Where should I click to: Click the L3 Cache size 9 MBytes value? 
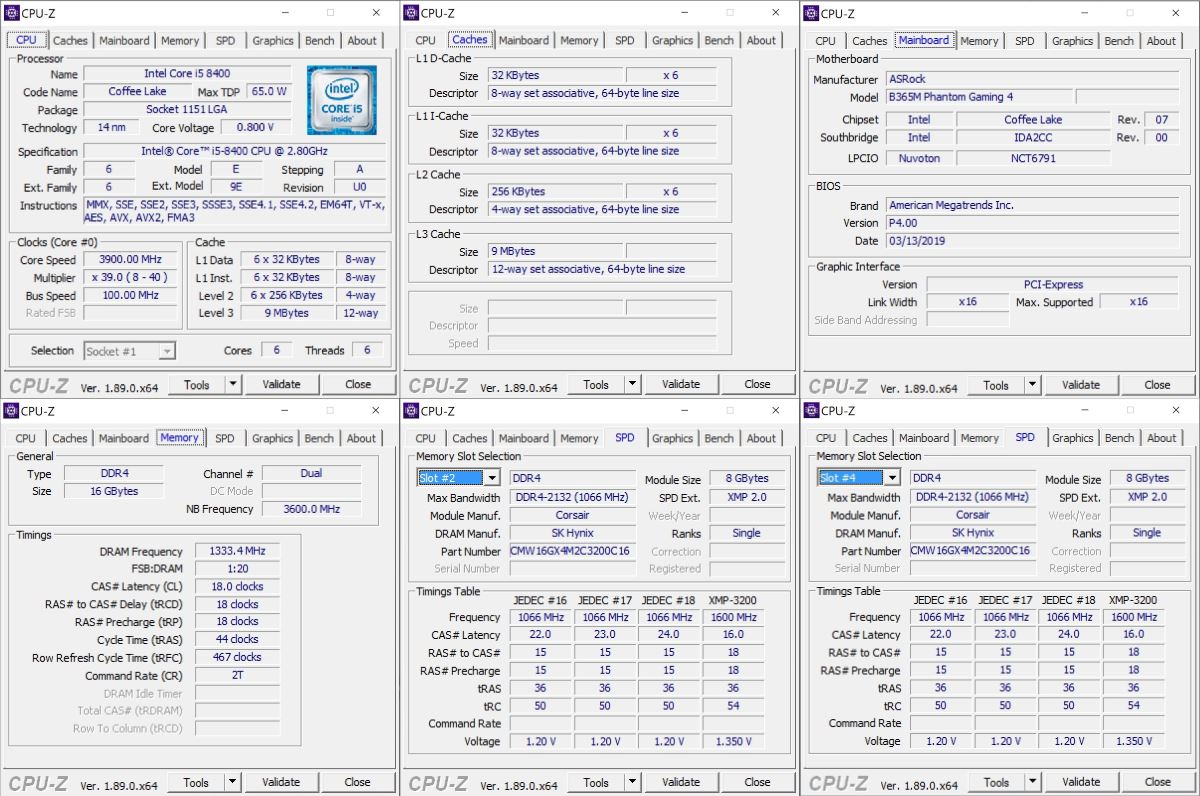click(x=555, y=252)
